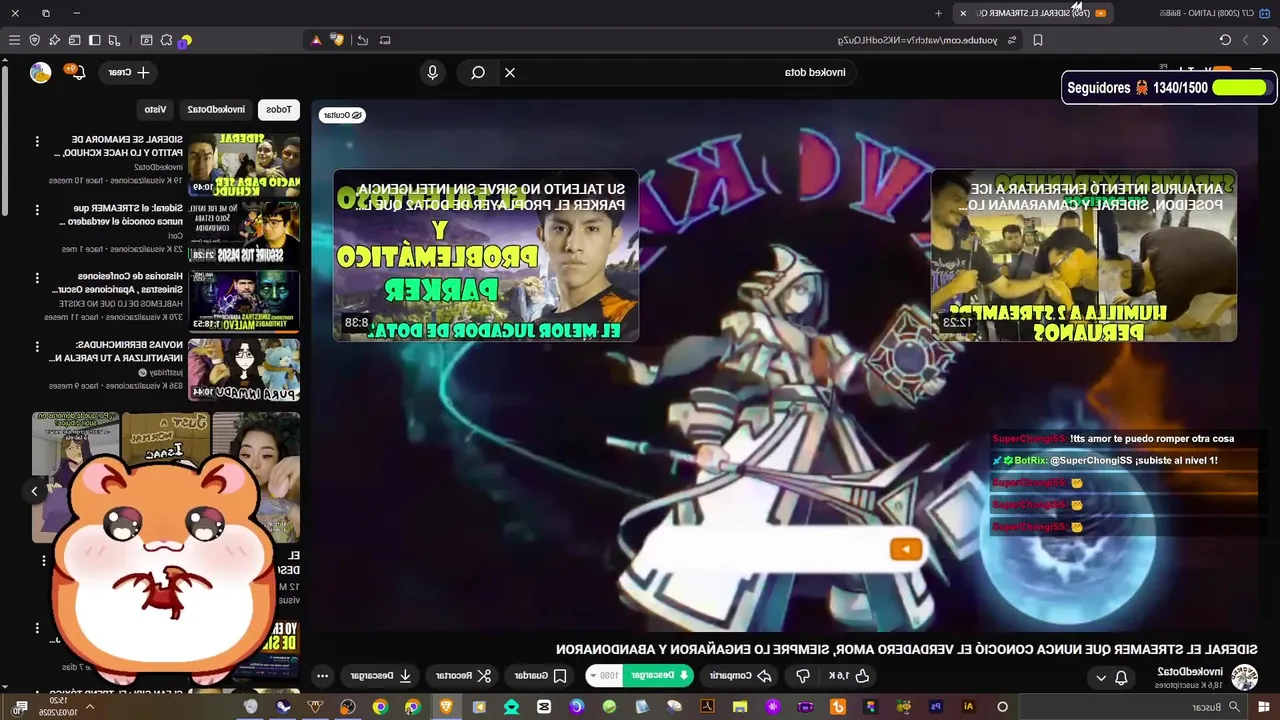The width and height of the screenshot is (1280, 720).
Task: Open the CapCut taskbar icon
Action: click(x=543, y=707)
